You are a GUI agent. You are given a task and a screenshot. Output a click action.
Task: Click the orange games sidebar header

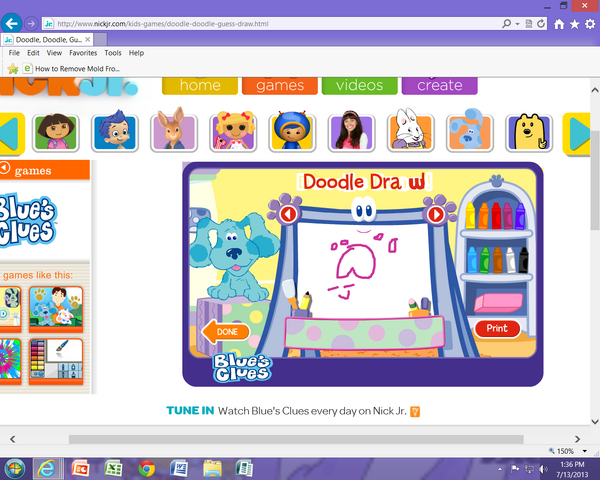pyautogui.click(x=45, y=170)
